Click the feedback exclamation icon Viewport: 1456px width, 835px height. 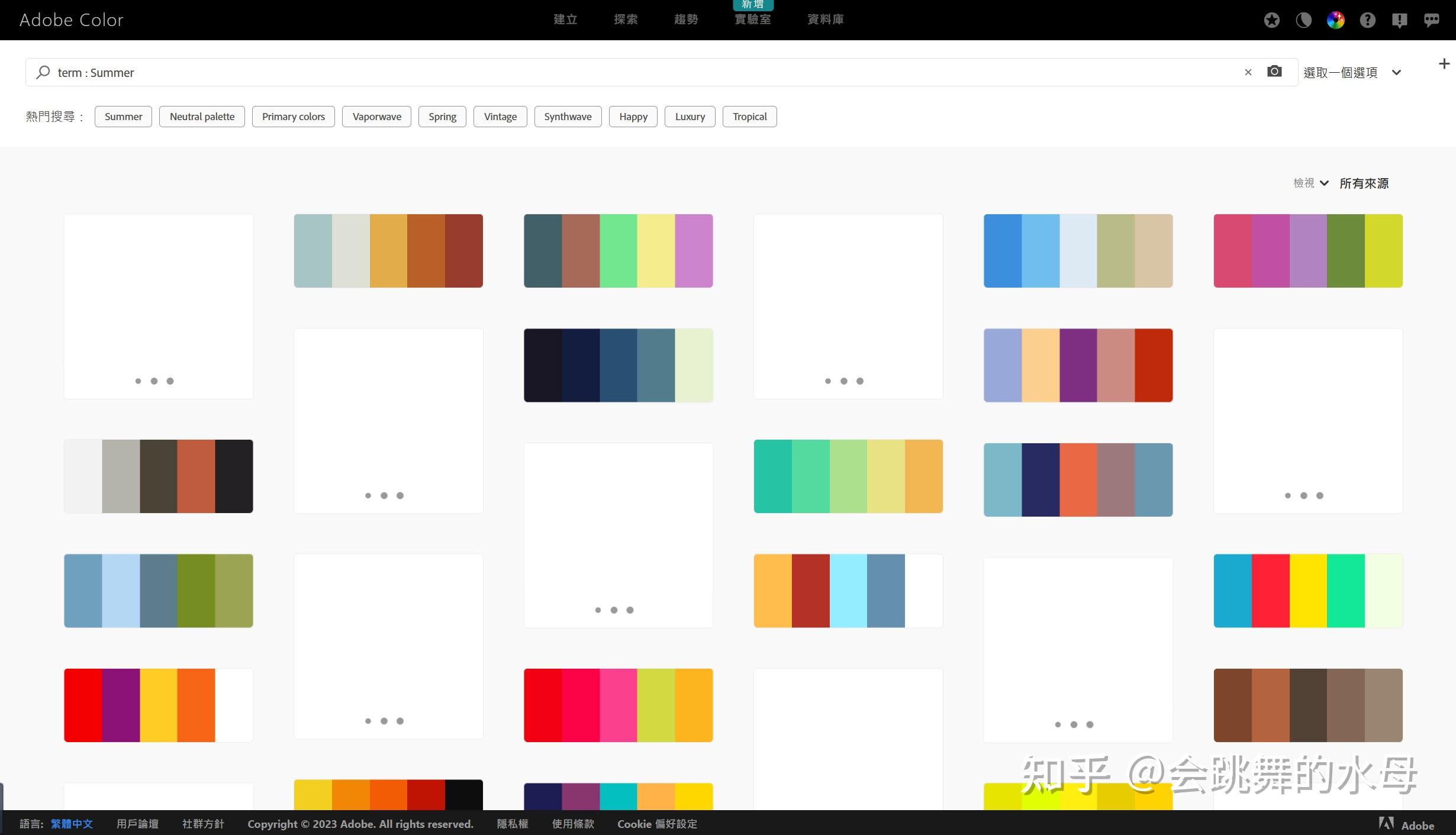pos(1399,21)
